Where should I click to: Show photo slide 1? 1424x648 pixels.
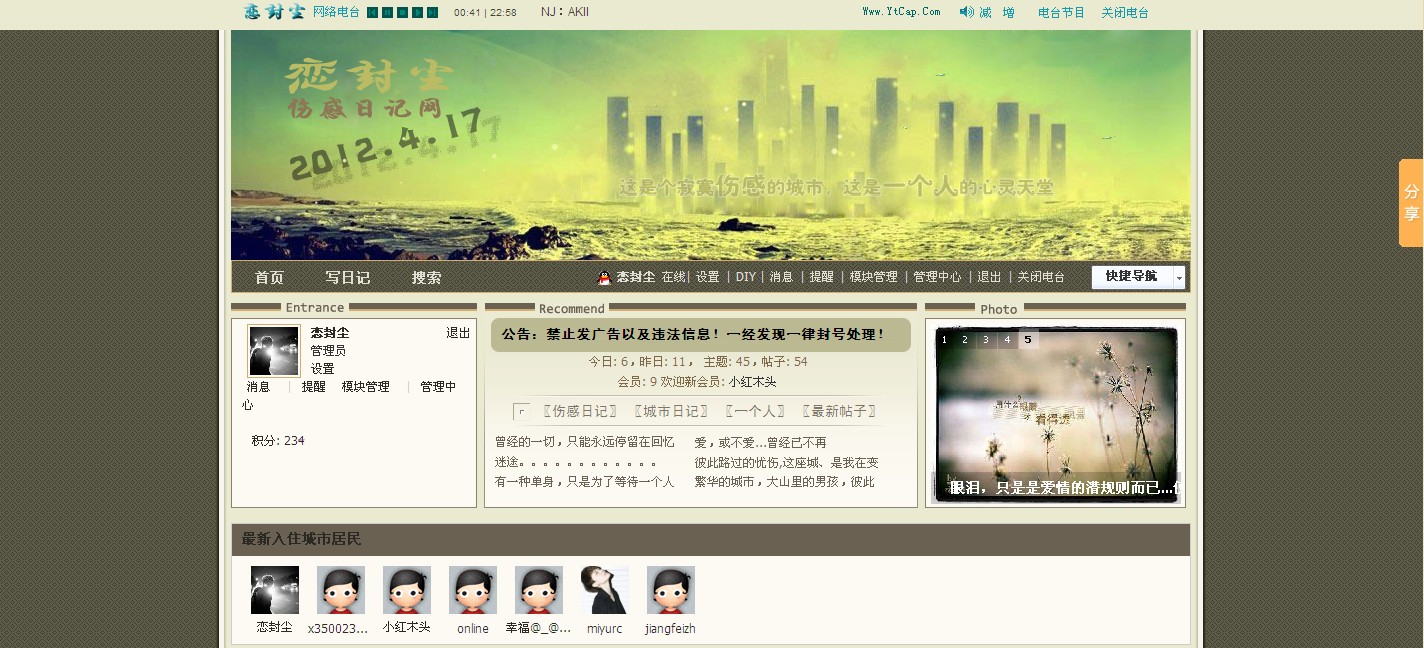click(944, 340)
